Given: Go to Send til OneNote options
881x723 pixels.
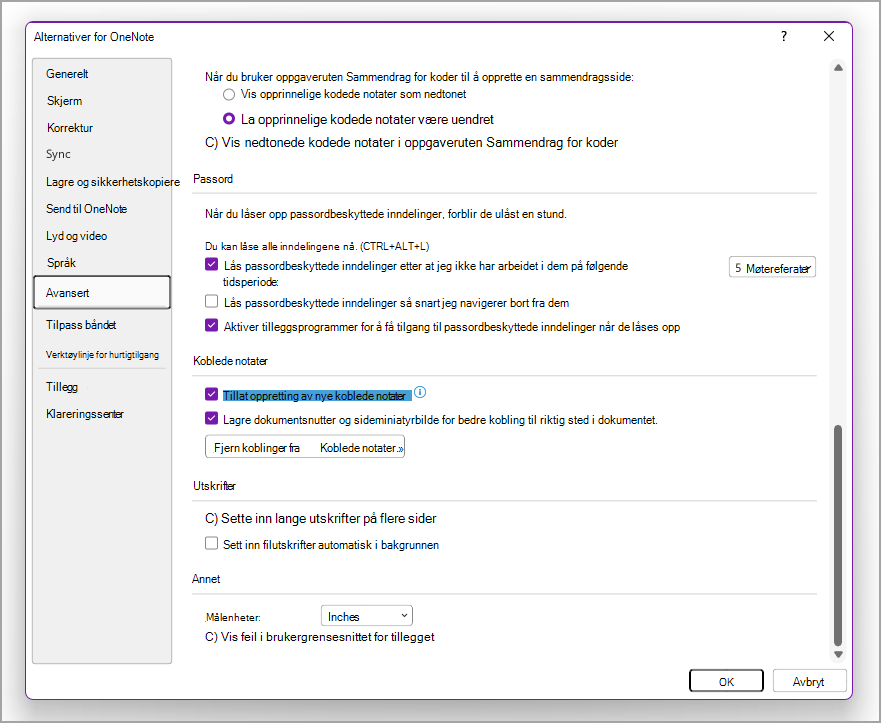Looking at the screenshot, I should (87, 208).
